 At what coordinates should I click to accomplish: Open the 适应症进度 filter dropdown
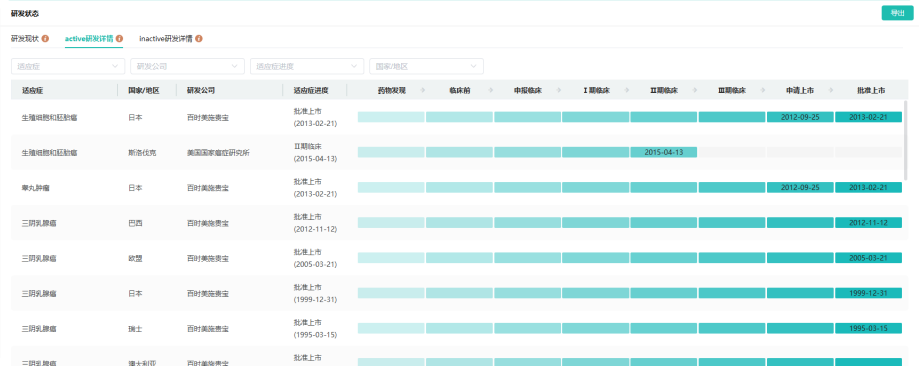pos(307,66)
